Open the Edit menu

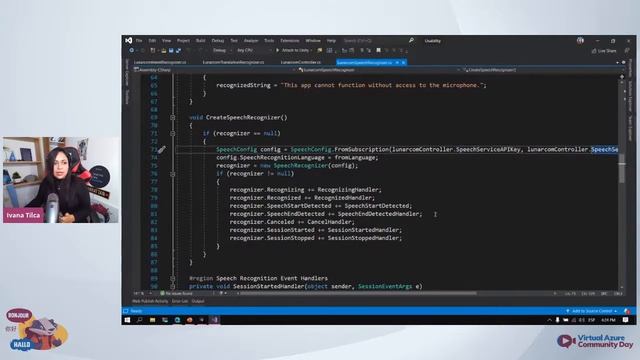tap(152, 41)
